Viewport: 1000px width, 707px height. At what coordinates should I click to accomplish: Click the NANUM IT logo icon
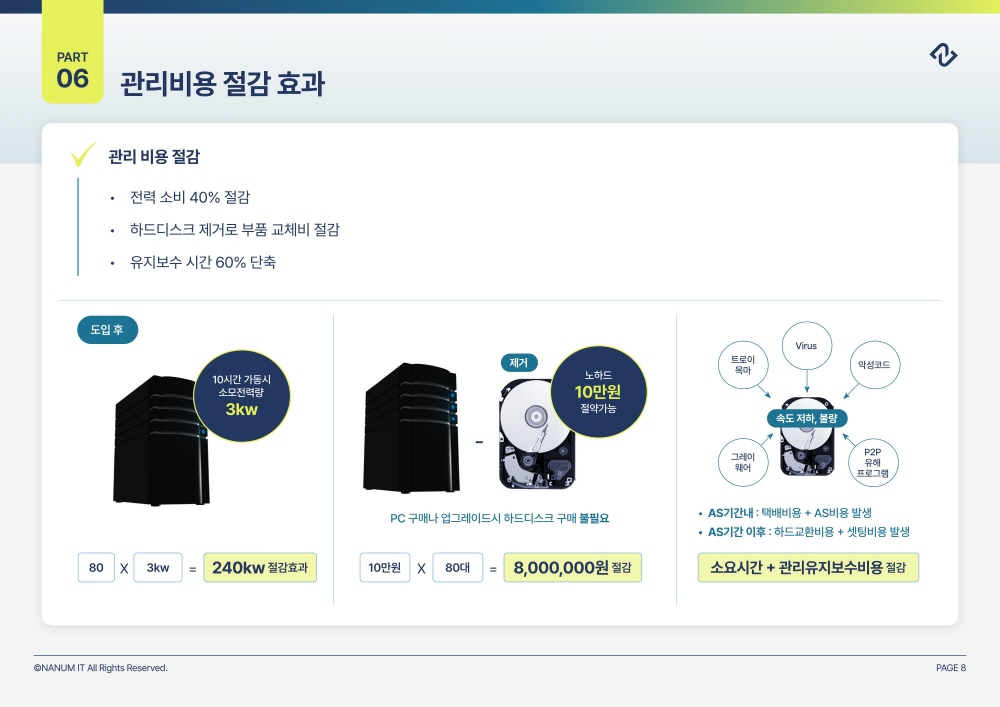(x=943, y=55)
